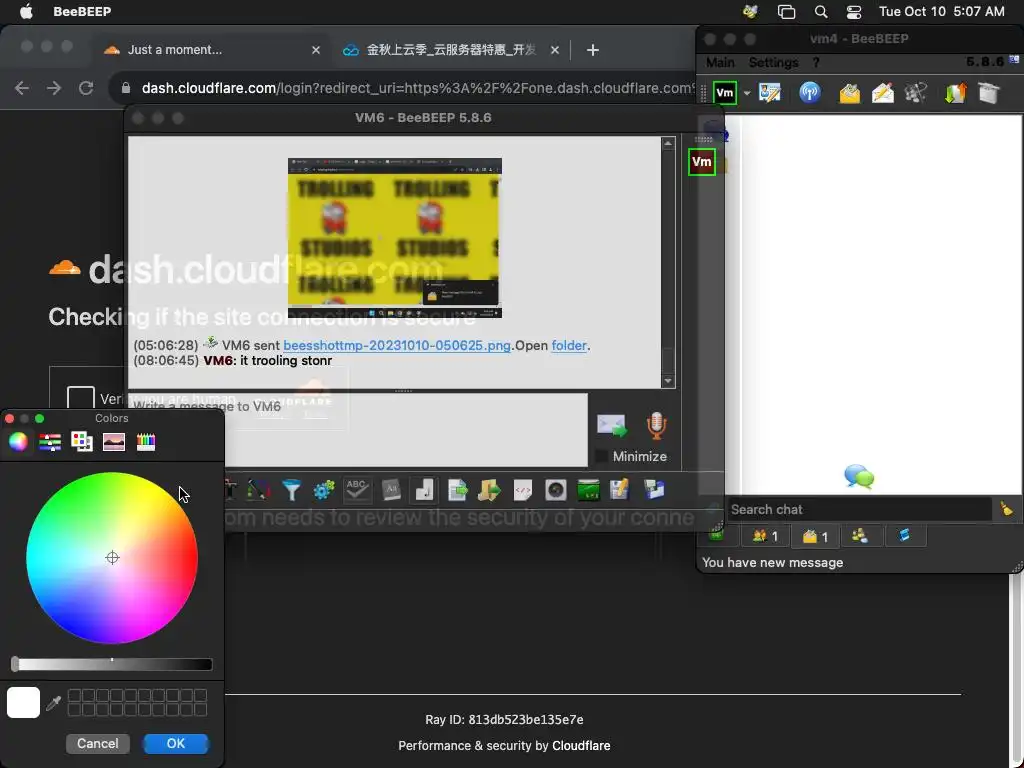Open the ? help menu in BeeBEEP
Screen dimensions: 1024x768
pos(816,63)
